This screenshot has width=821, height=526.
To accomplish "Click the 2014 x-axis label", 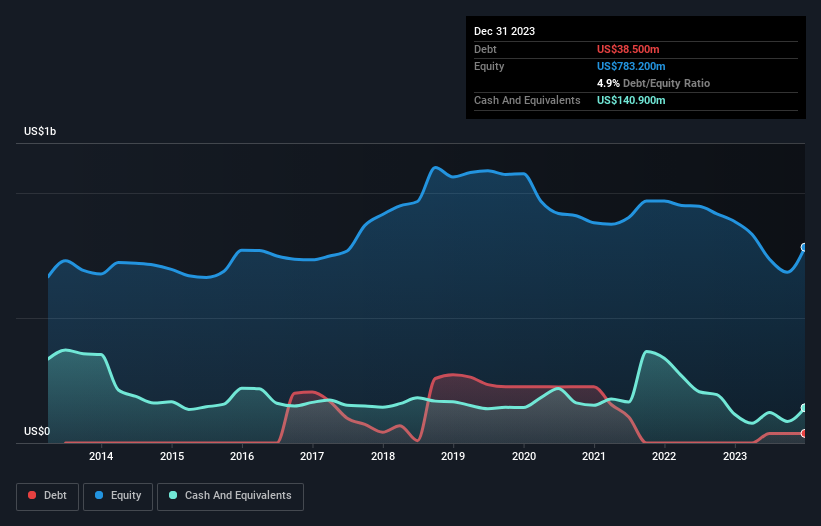I will coord(101,456).
